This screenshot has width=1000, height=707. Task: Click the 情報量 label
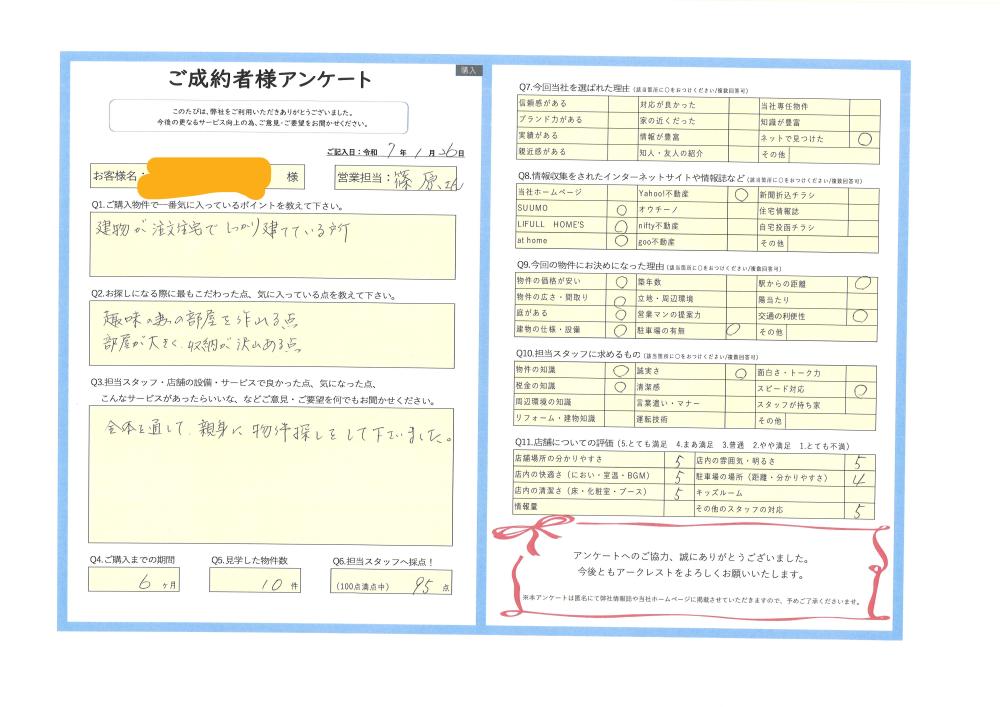click(x=526, y=507)
